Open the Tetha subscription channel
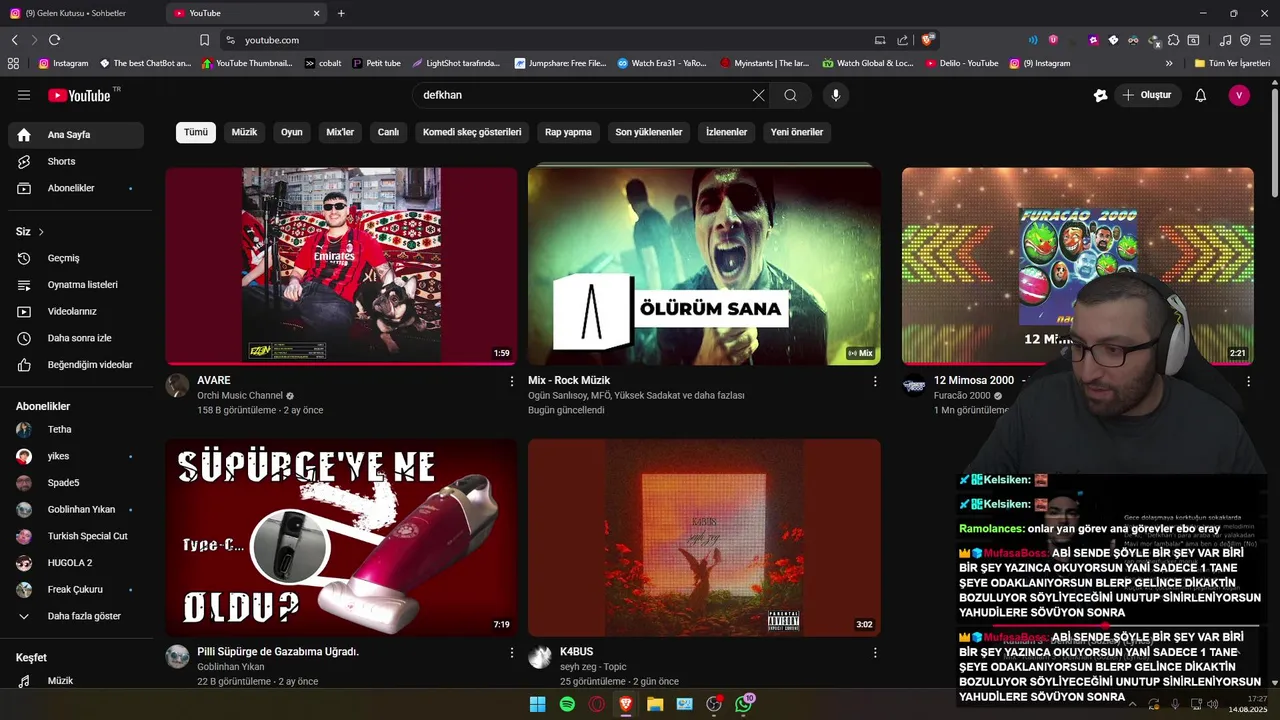 point(76,429)
